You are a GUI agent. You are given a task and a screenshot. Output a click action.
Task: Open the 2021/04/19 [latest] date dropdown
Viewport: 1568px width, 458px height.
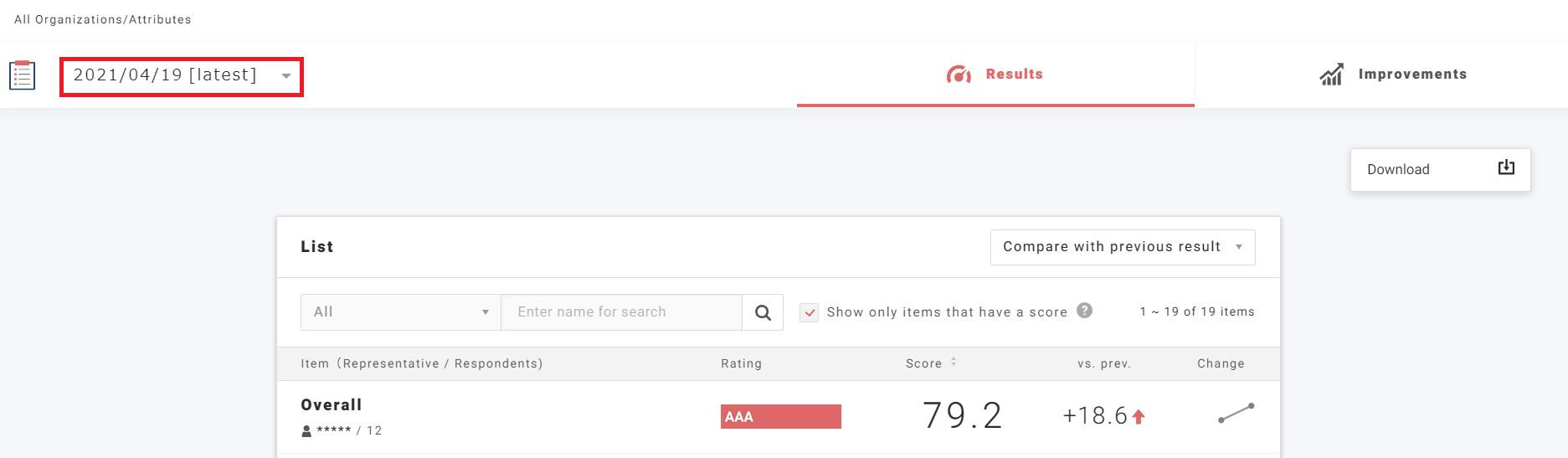tap(181, 76)
